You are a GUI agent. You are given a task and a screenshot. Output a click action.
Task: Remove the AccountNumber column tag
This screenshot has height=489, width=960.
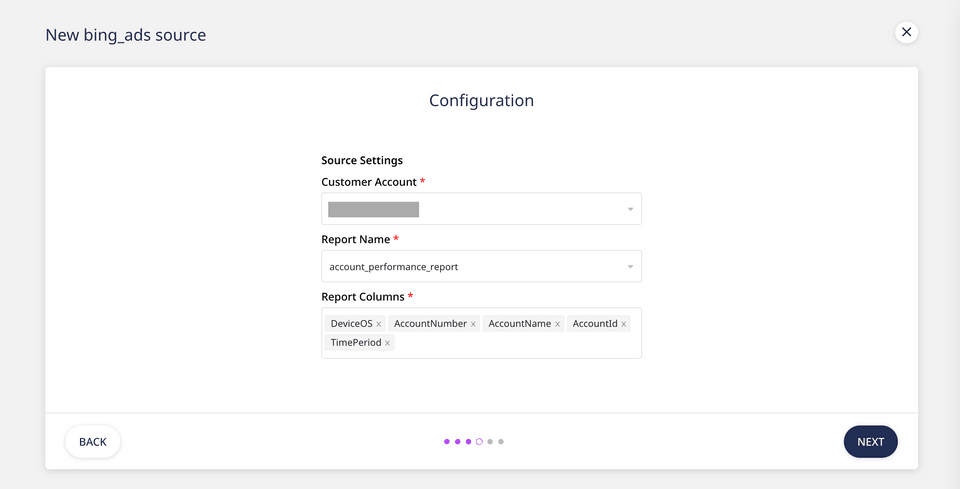tap(473, 324)
